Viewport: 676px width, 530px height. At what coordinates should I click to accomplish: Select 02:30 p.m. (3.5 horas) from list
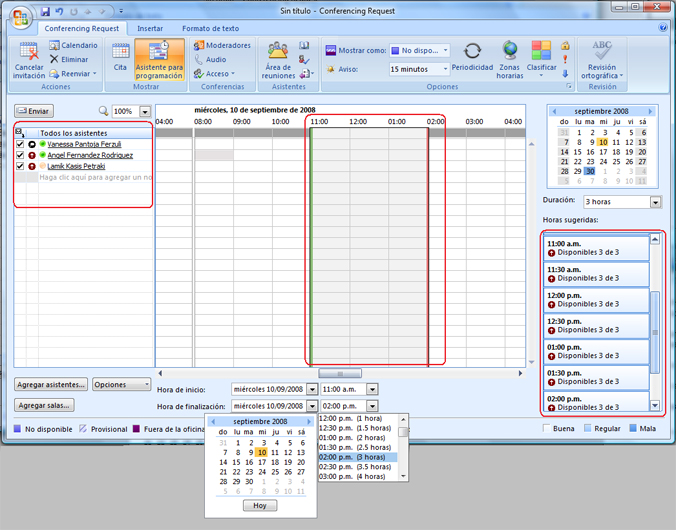coord(358,467)
